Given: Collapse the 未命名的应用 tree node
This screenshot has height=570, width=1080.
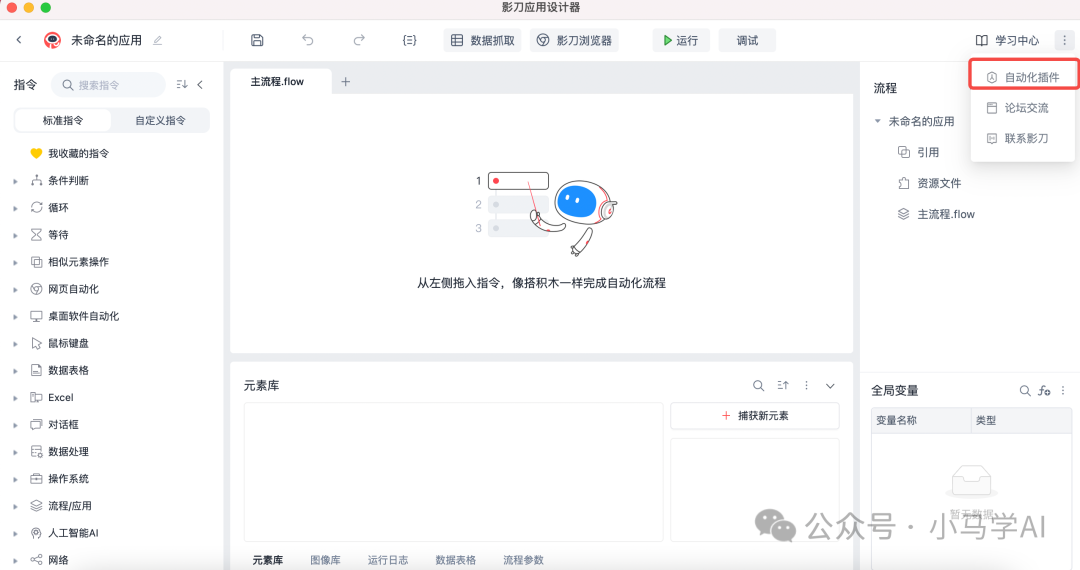Looking at the screenshot, I should pos(878,121).
